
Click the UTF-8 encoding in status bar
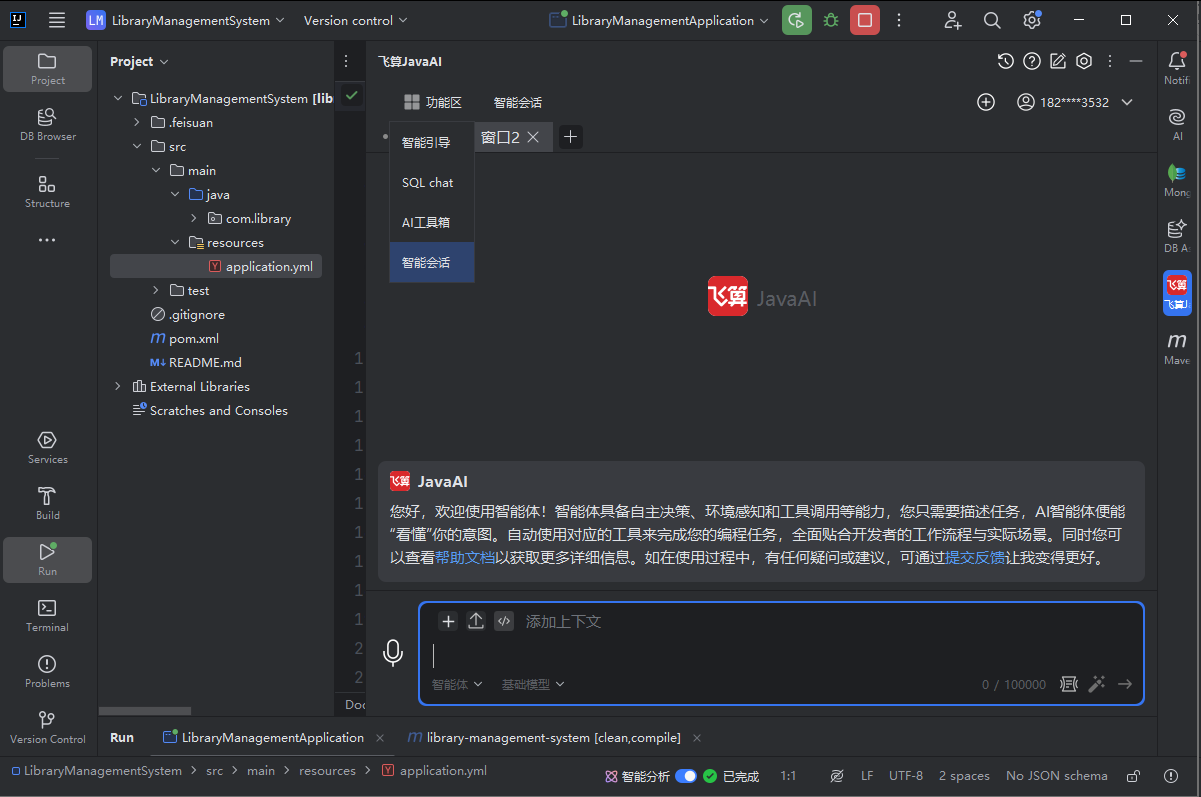click(906, 775)
